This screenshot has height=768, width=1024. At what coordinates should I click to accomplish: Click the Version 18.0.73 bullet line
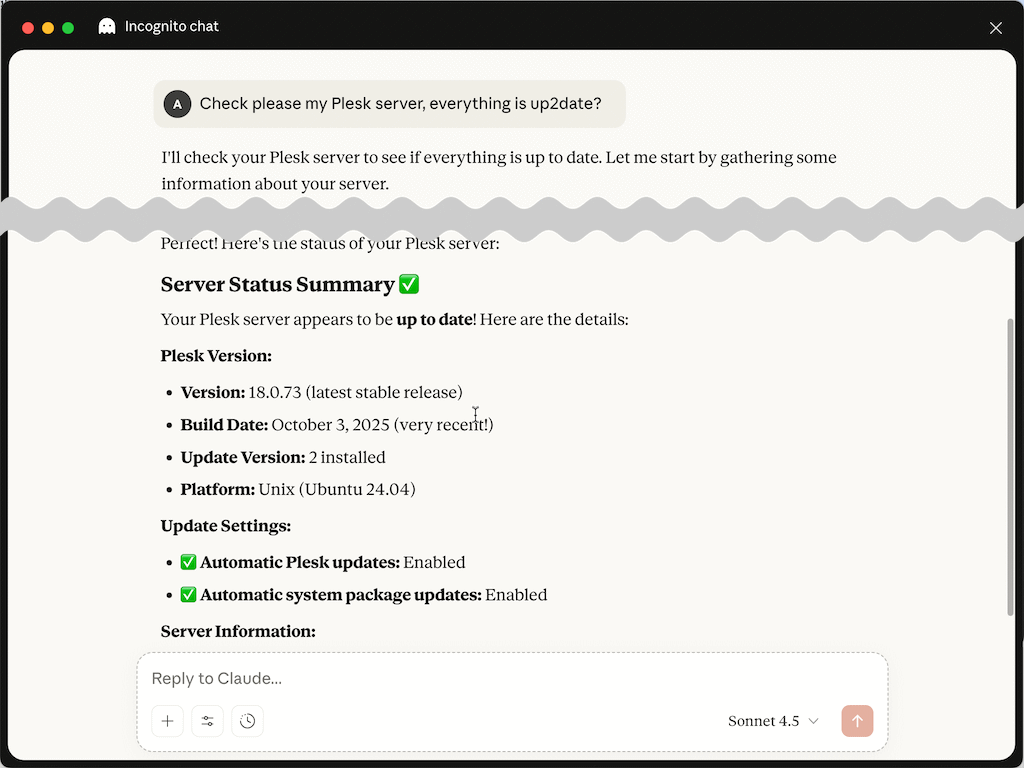pos(322,393)
